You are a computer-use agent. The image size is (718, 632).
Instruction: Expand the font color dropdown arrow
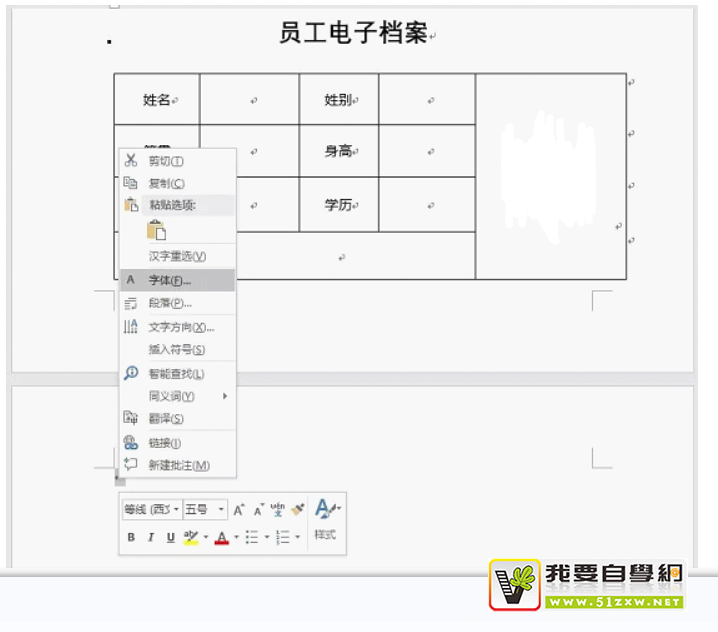(235, 538)
